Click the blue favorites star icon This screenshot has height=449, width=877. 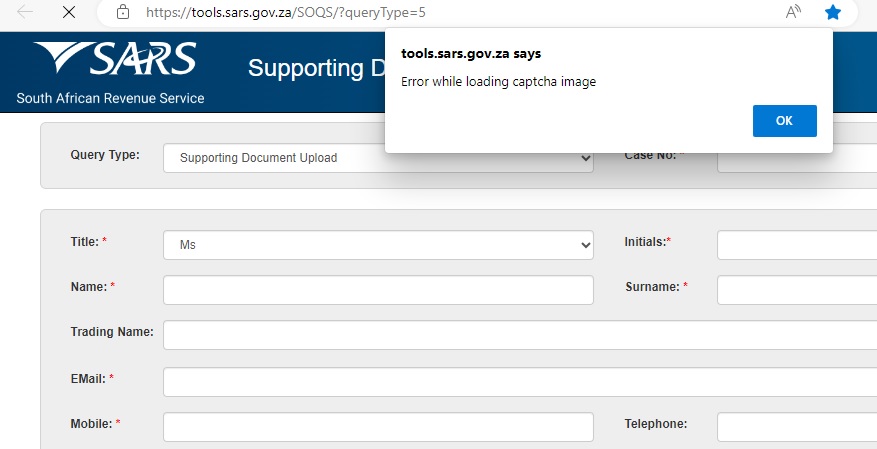[833, 12]
